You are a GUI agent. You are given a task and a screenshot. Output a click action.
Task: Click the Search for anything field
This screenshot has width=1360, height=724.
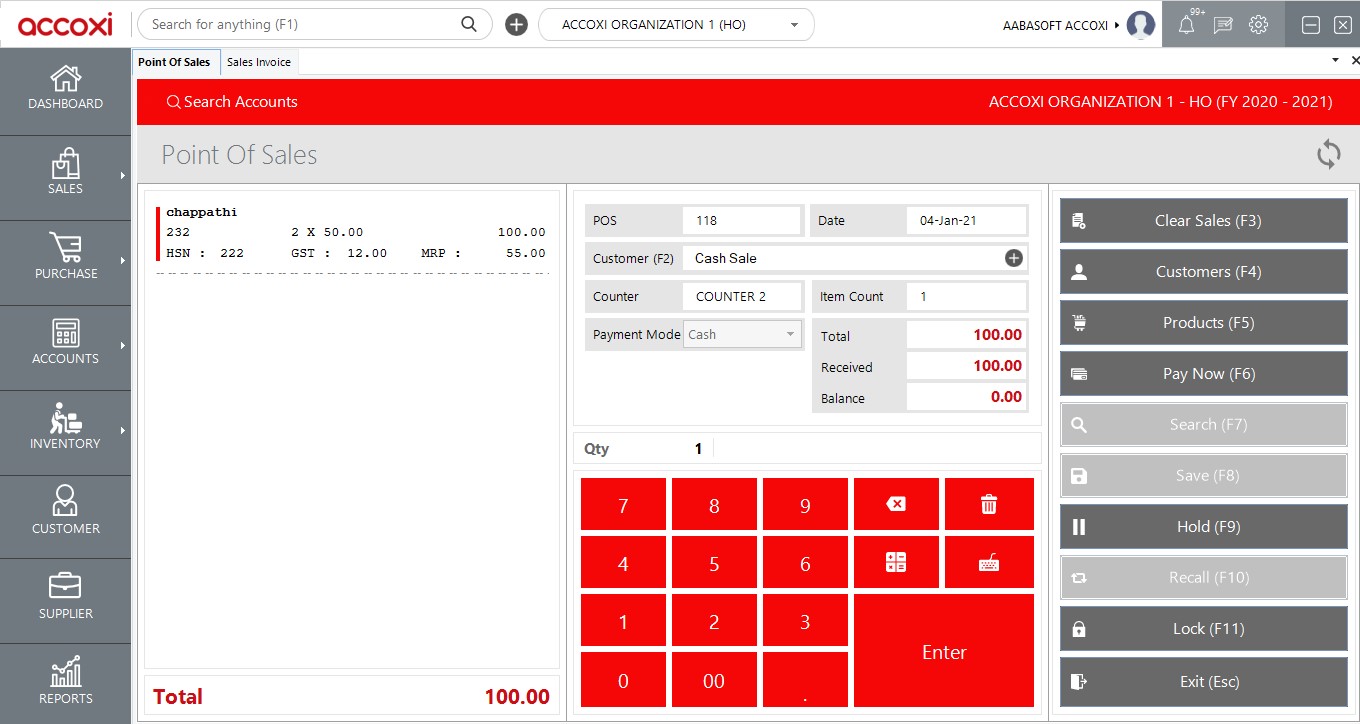[300, 25]
